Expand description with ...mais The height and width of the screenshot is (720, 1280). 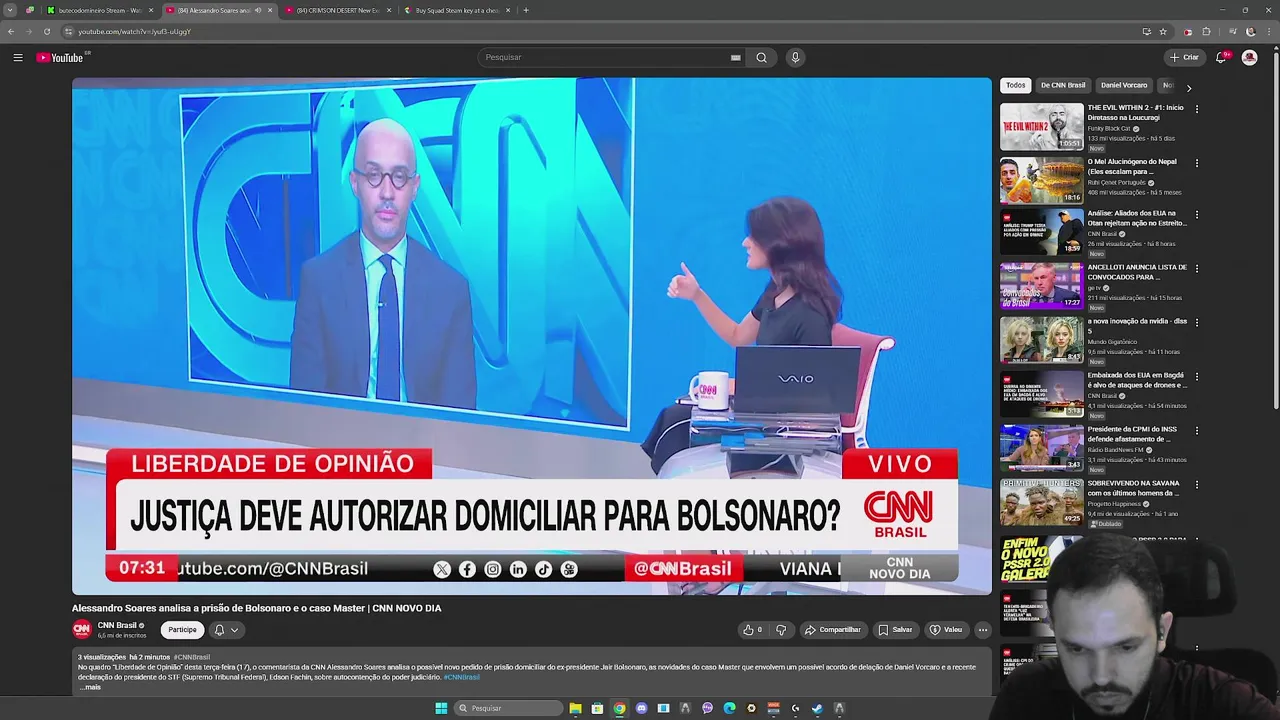91,687
